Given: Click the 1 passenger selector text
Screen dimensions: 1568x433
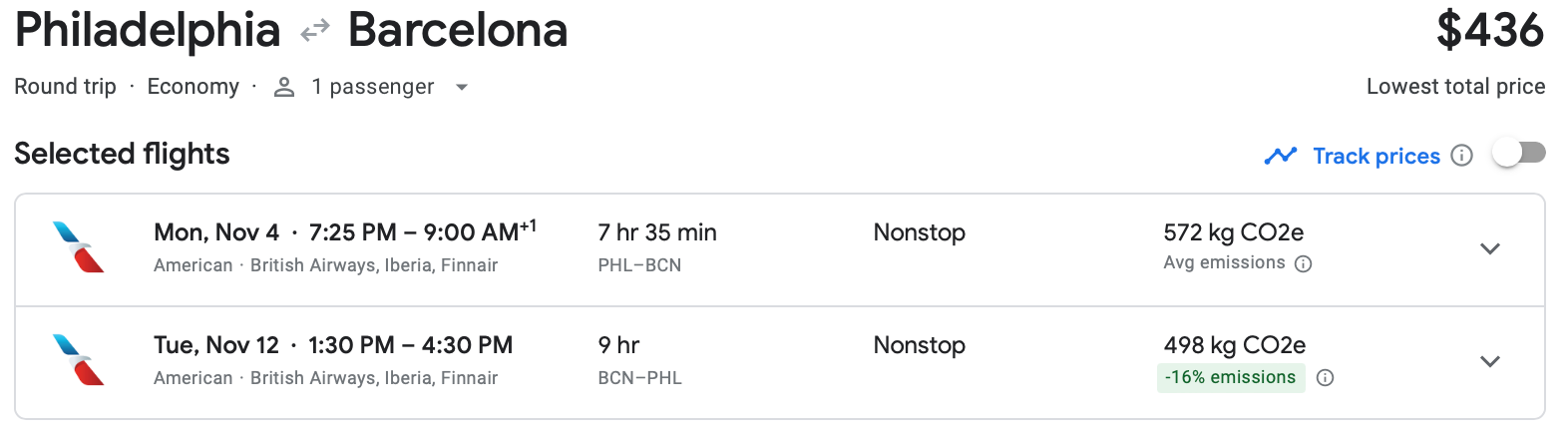Looking at the screenshot, I should (372, 87).
